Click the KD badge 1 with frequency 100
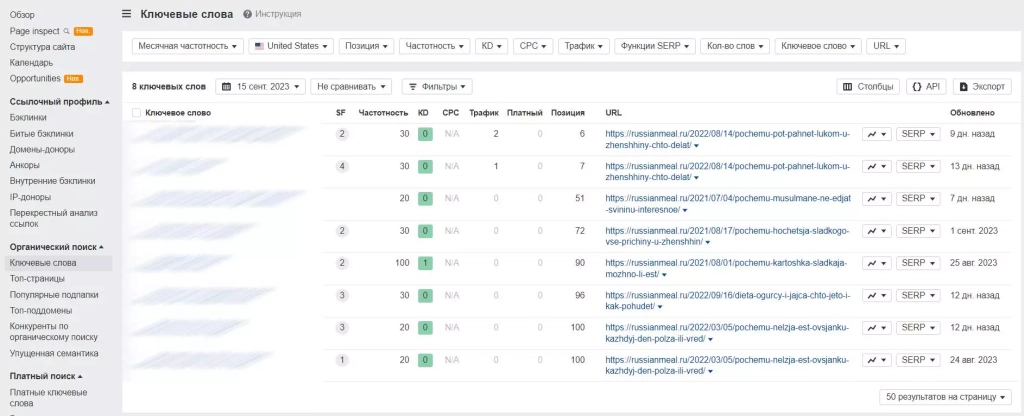This screenshot has width=1024, height=416. 424,263
